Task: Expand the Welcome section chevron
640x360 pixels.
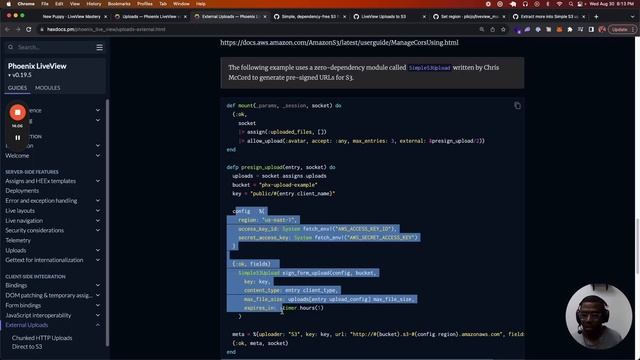Action: [x=98, y=156]
